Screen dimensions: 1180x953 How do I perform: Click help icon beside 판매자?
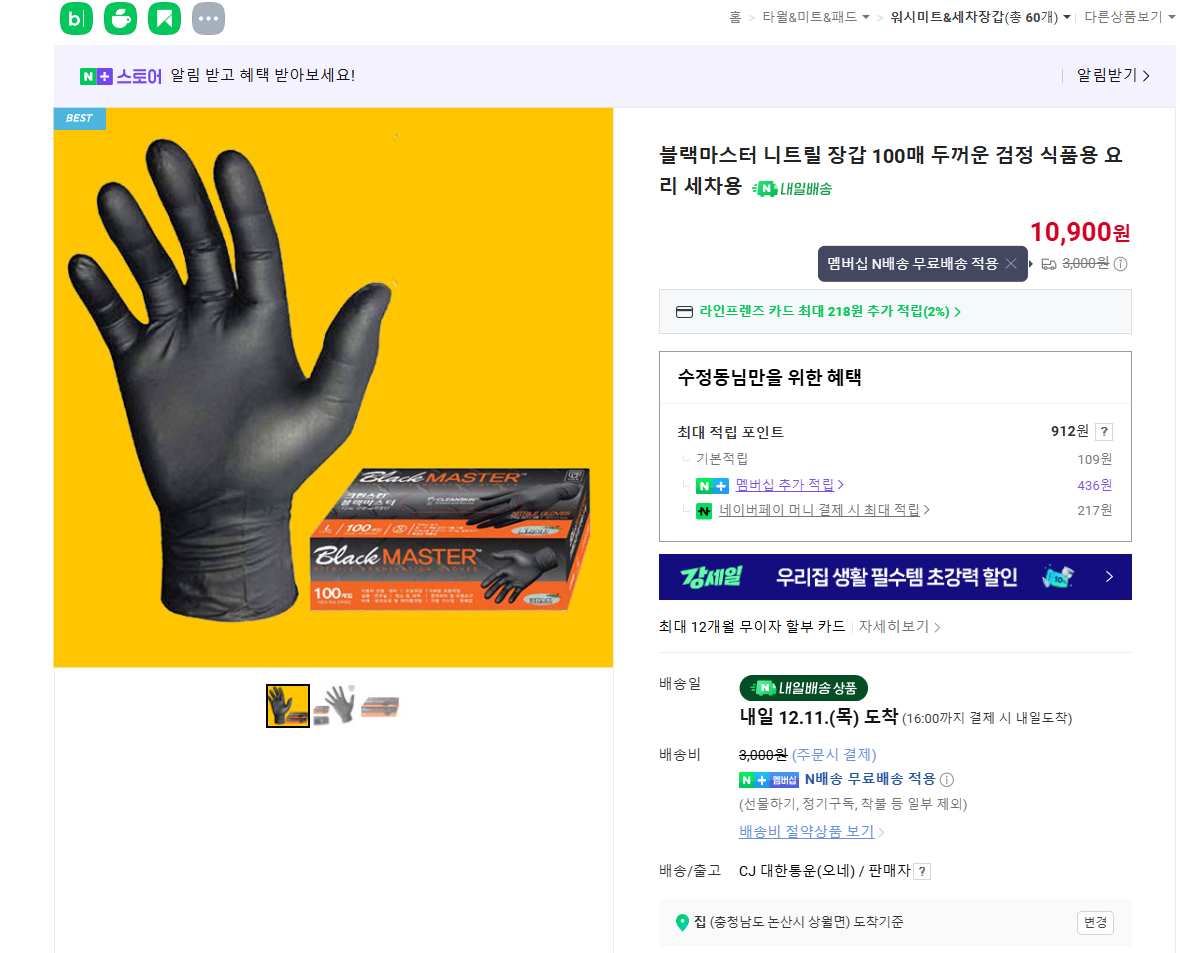click(x=923, y=871)
